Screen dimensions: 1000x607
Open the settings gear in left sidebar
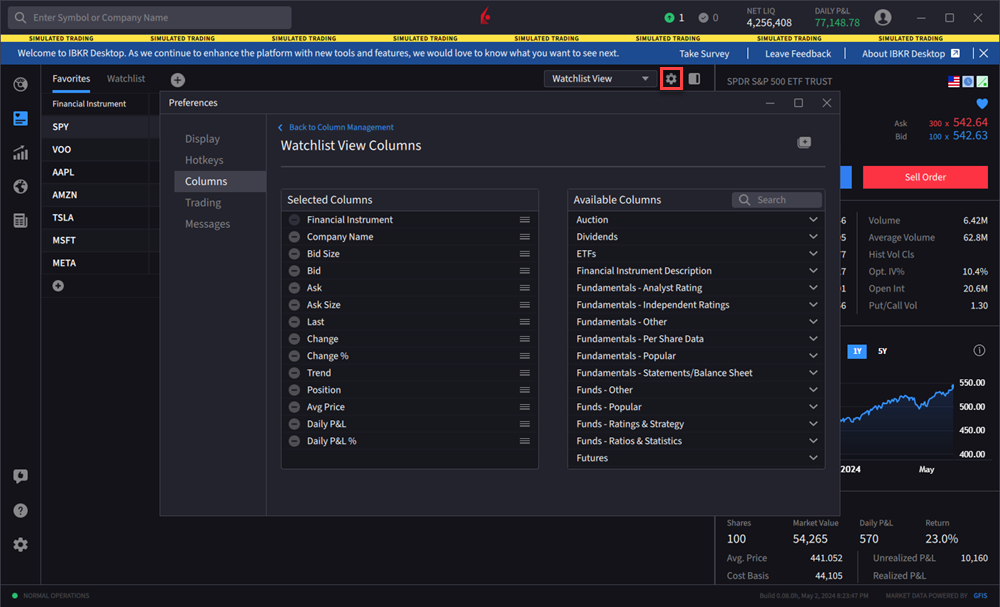point(20,545)
